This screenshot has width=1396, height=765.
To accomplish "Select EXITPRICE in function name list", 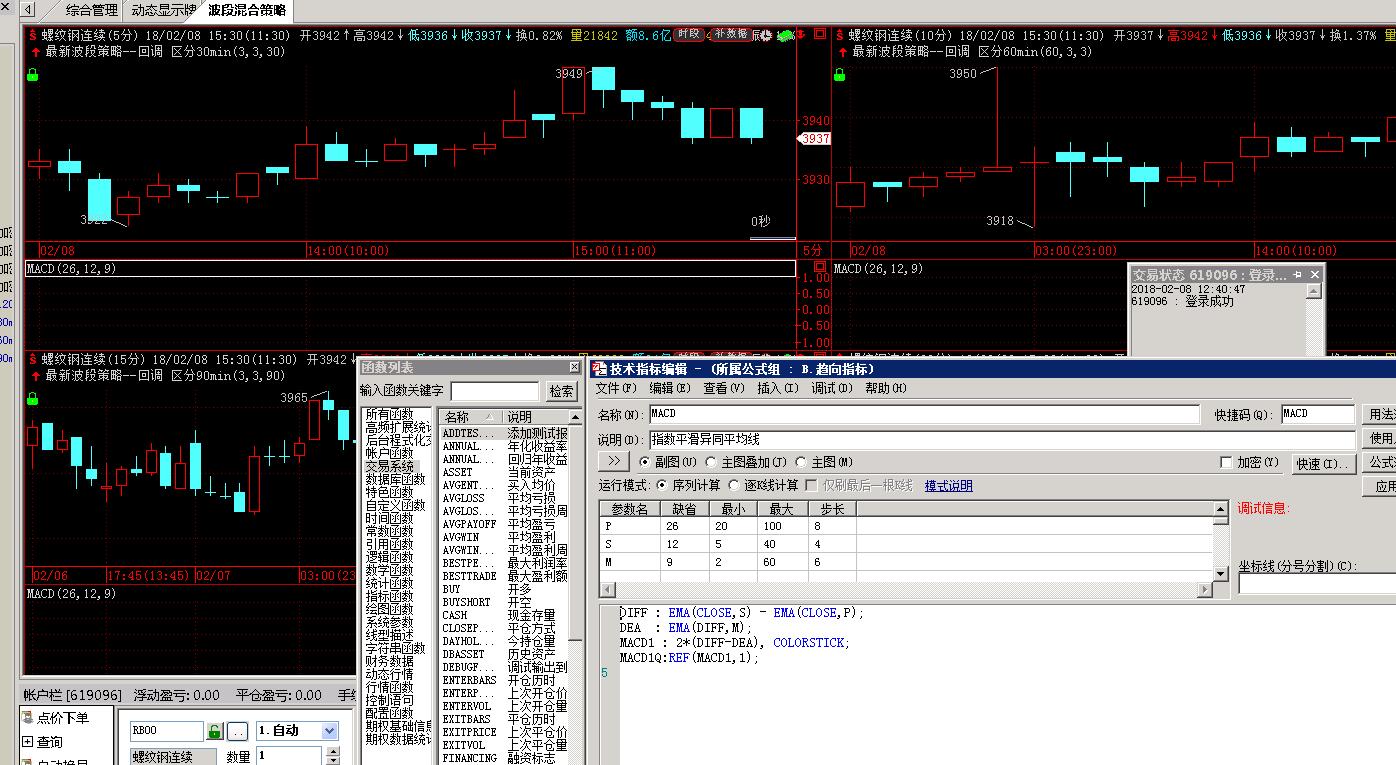I will [x=470, y=732].
